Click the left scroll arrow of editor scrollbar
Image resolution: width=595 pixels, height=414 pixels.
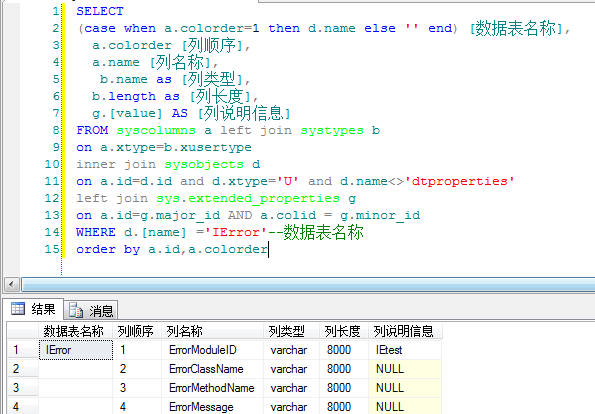click(11, 284)
